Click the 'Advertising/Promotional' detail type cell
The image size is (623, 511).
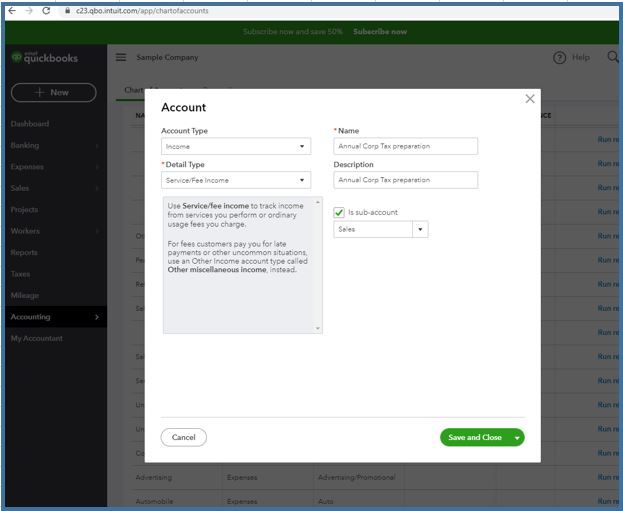tap(356, 477)
